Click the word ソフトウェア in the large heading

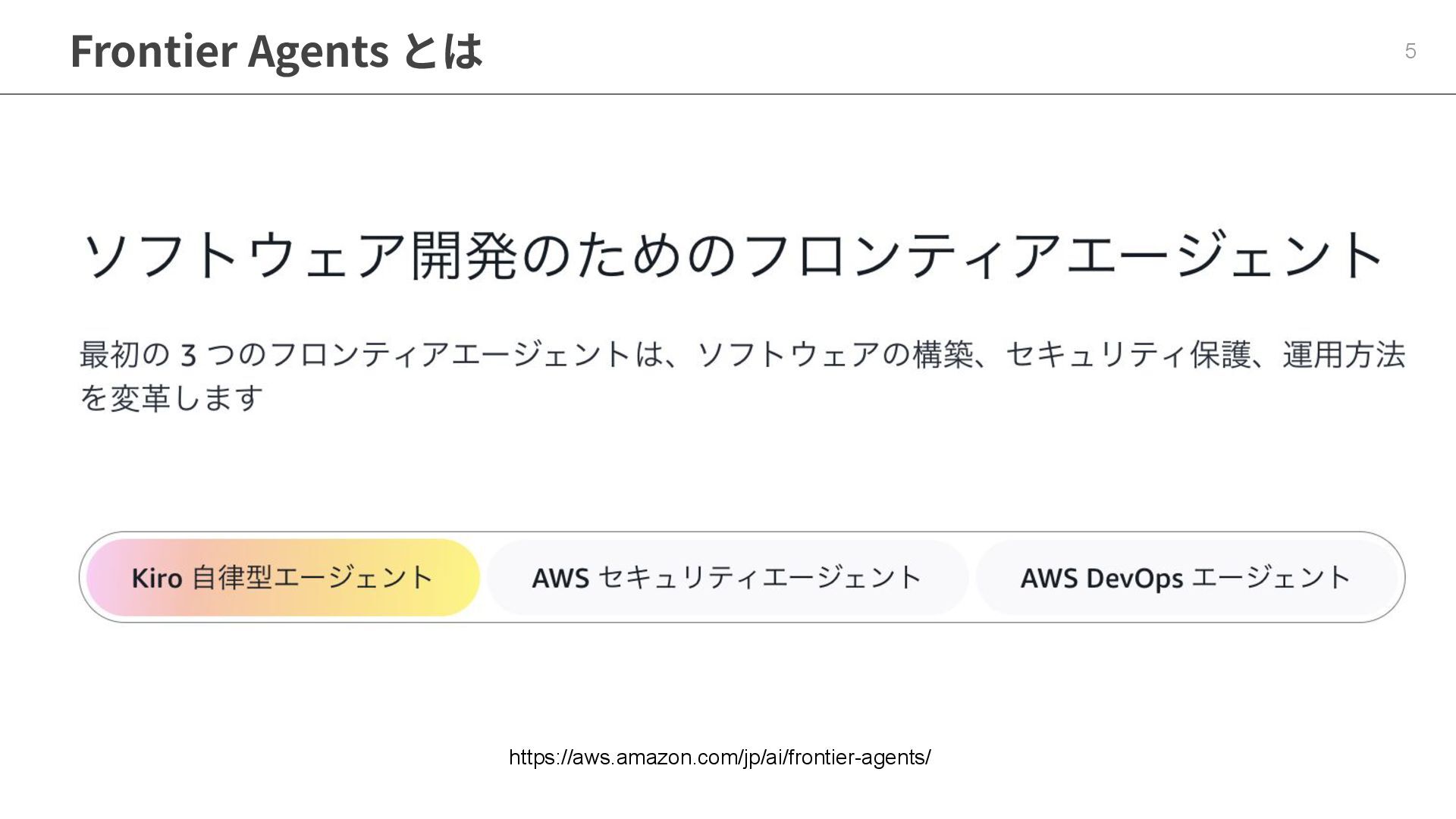pyautogui.click(x=244, y=255)
